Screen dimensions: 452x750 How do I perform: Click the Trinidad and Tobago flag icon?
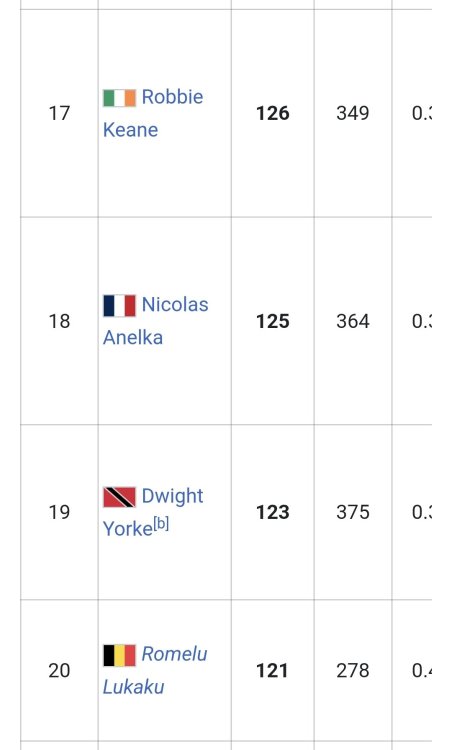click(x=120, y=497)
